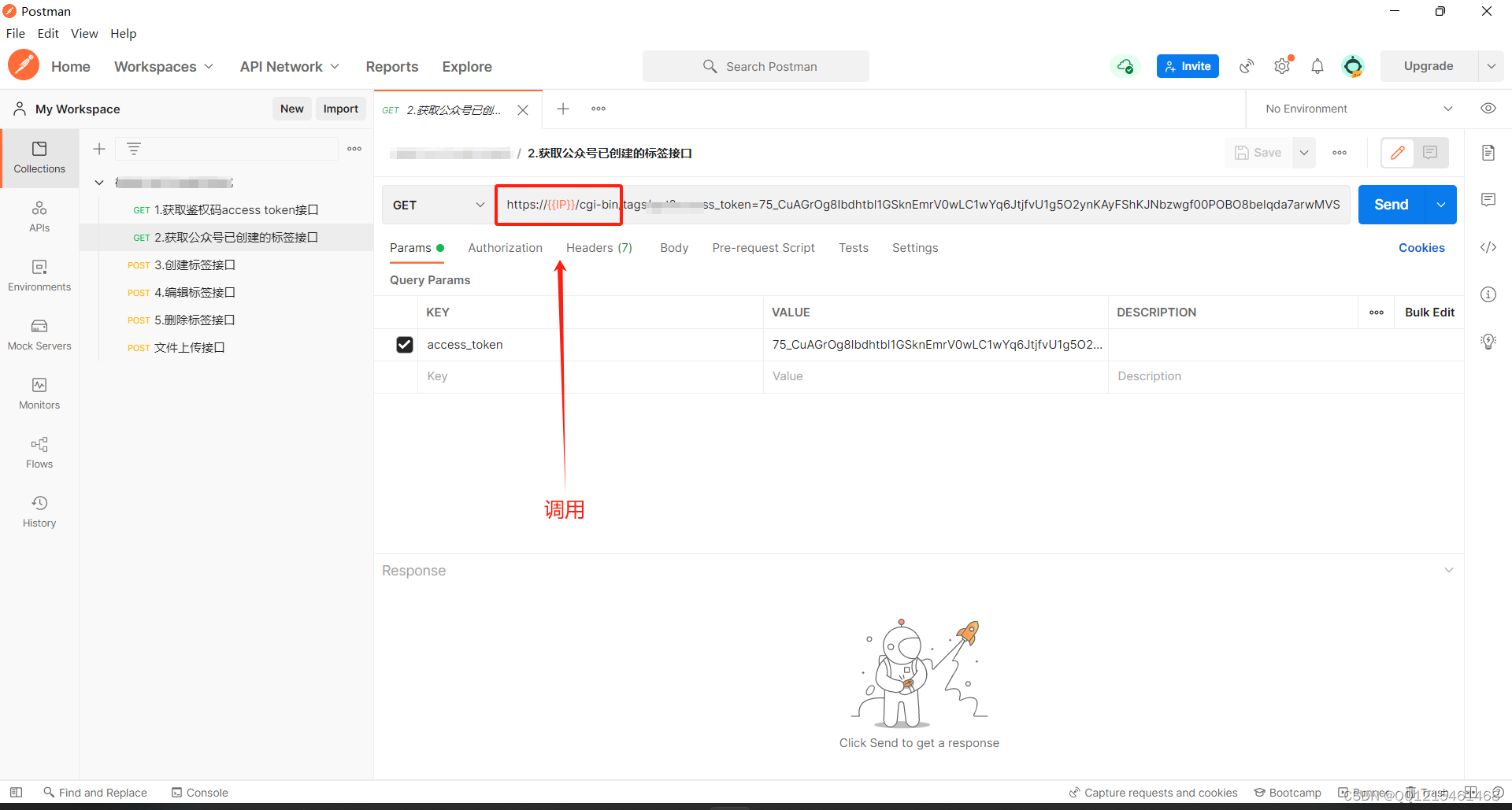Open the HTTP method GET dropdown
This screenshot has width=1512, height=810.
point(438,205)
